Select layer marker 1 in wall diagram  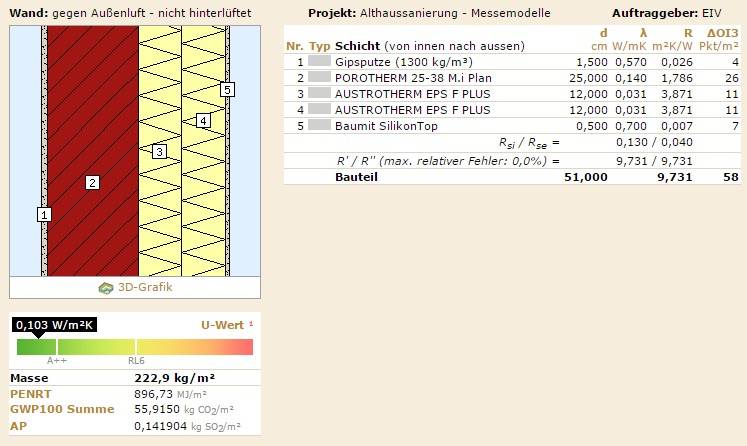(x=44, y=215)
